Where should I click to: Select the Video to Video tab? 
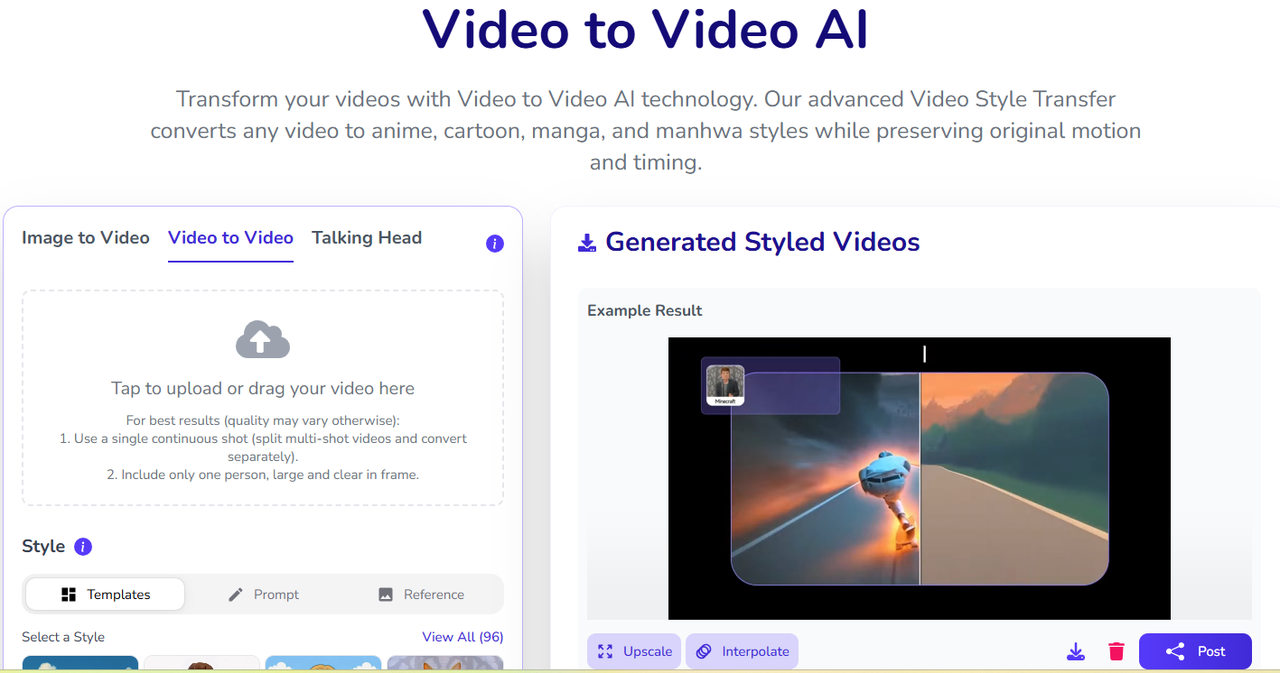(x=230, y=238)
